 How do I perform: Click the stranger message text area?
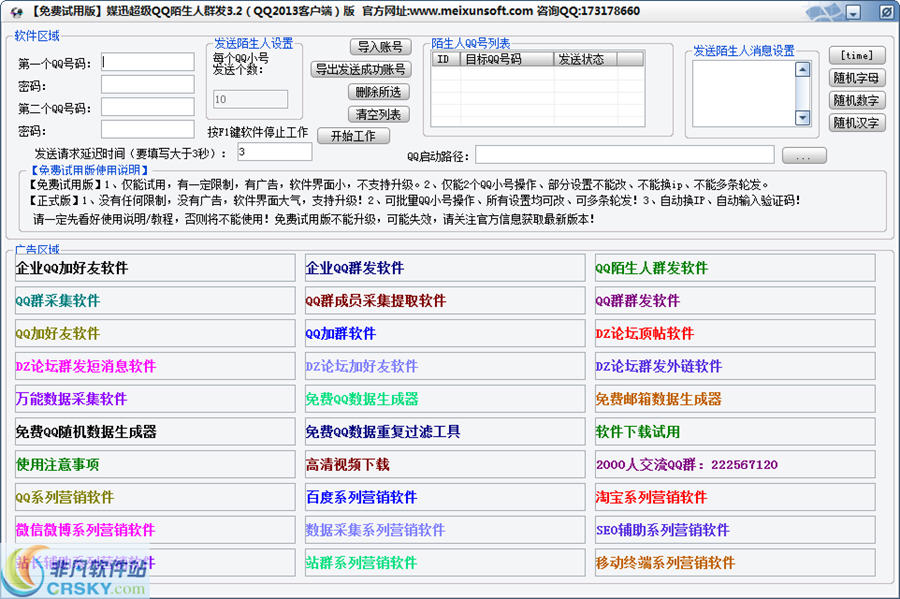pos(744,93)
